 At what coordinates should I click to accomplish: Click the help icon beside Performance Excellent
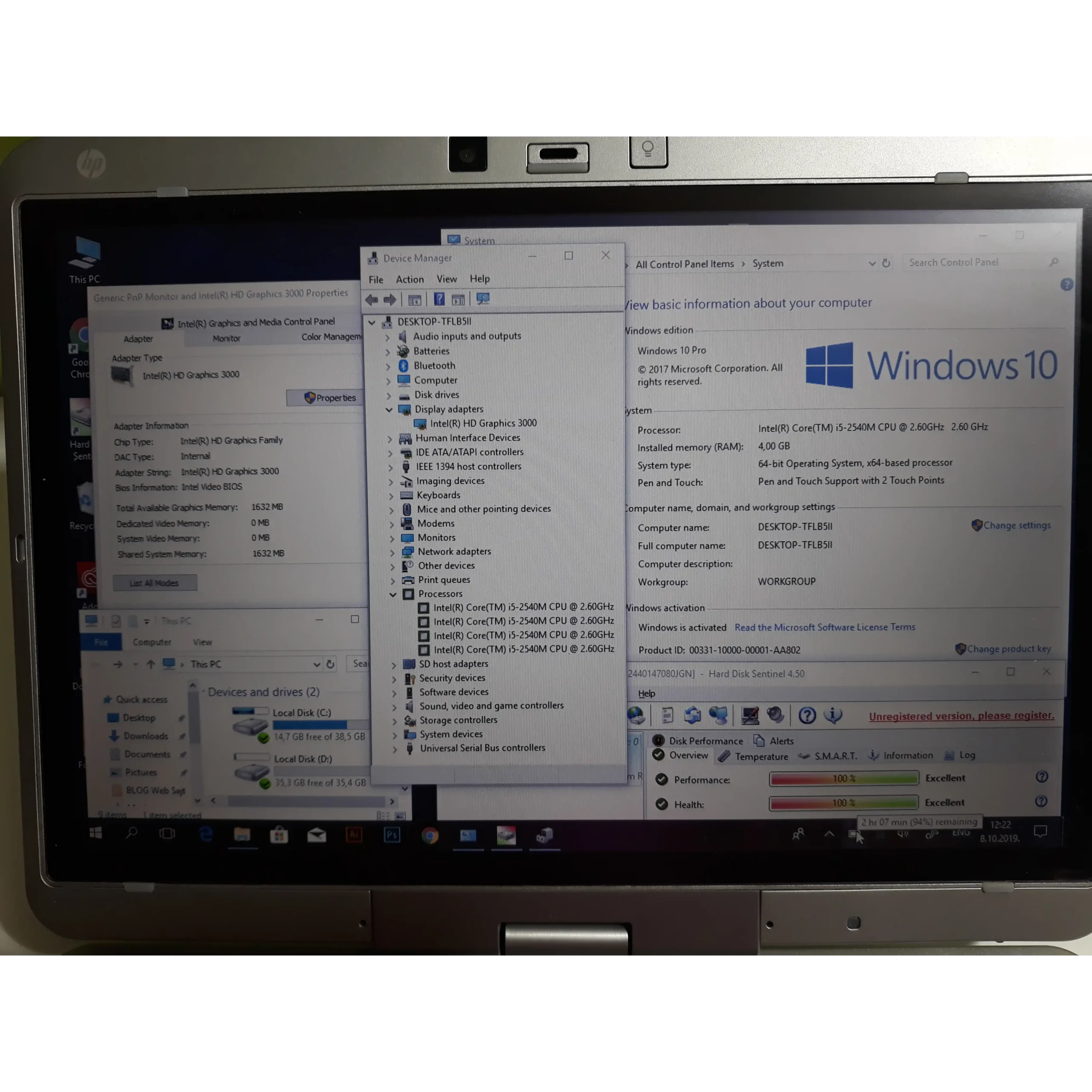1042,777
